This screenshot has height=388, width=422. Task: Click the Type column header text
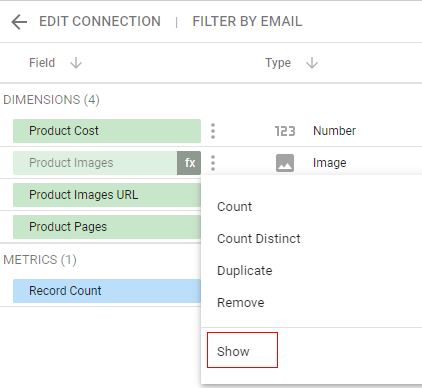tap(278, 63)
